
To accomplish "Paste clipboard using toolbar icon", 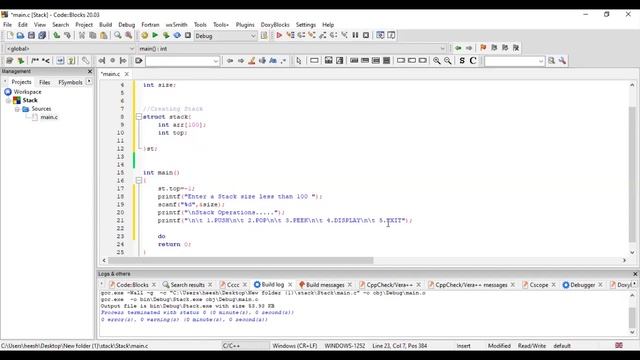I will [104, 36].
